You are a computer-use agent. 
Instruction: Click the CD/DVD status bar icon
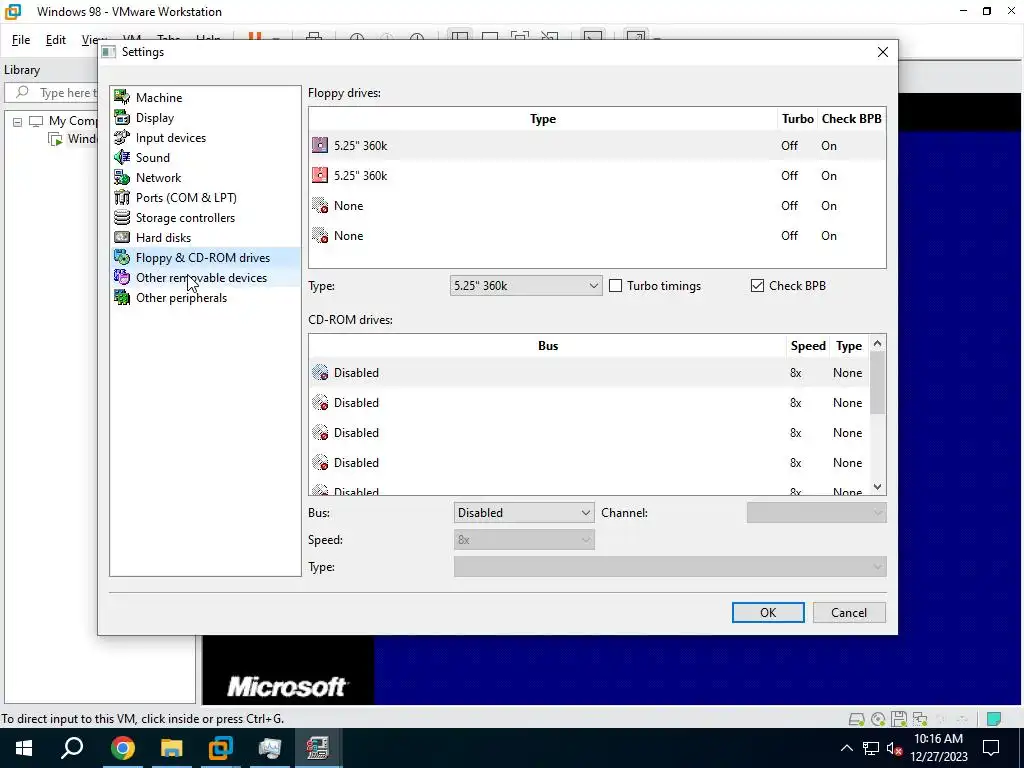point(878,720)
